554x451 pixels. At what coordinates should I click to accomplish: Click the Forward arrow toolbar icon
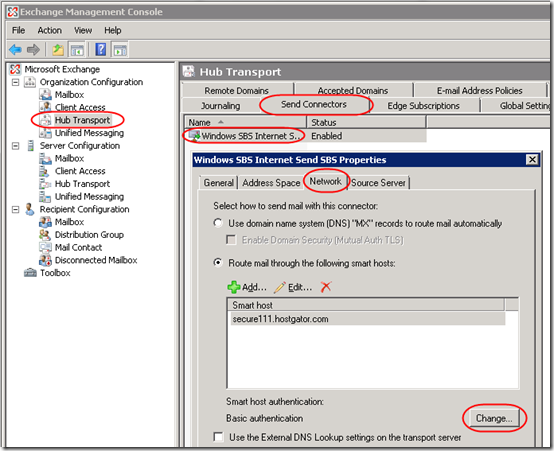[x=33, y=49]
